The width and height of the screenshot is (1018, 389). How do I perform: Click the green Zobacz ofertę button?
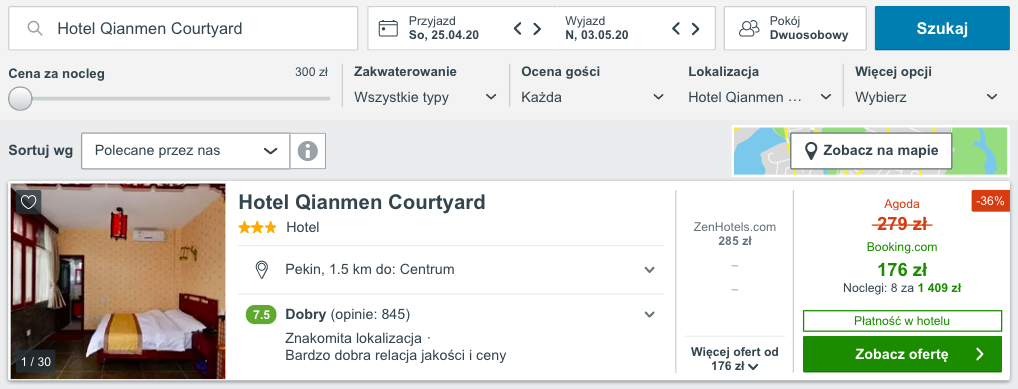coord(902,354)
